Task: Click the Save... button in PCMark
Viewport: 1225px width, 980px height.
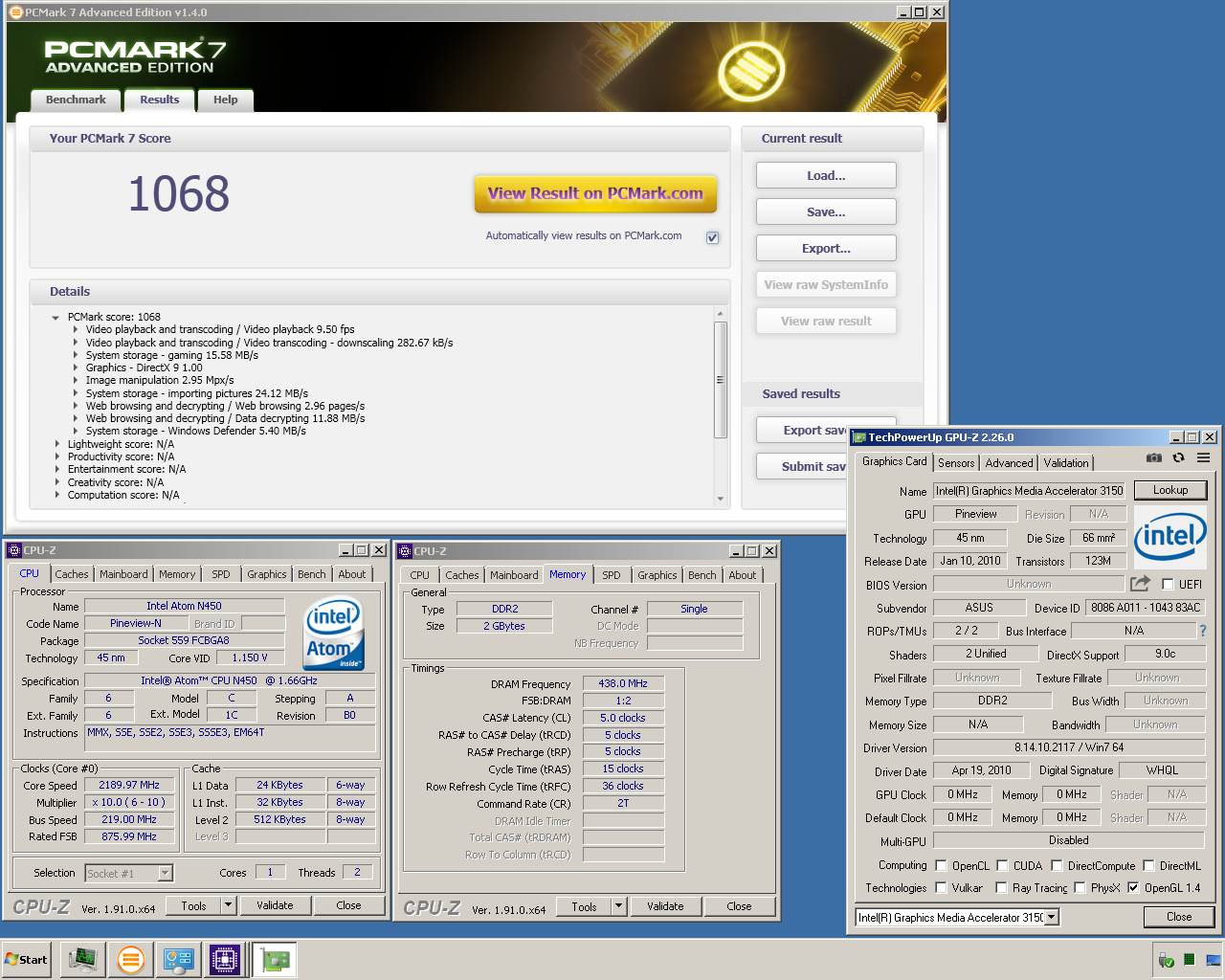Action: [826, 212]
